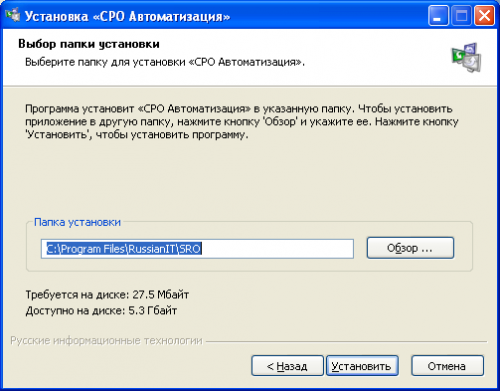
Task: Click the 'Выбор папки установки' heading
Action: click(x=89, y=44)
